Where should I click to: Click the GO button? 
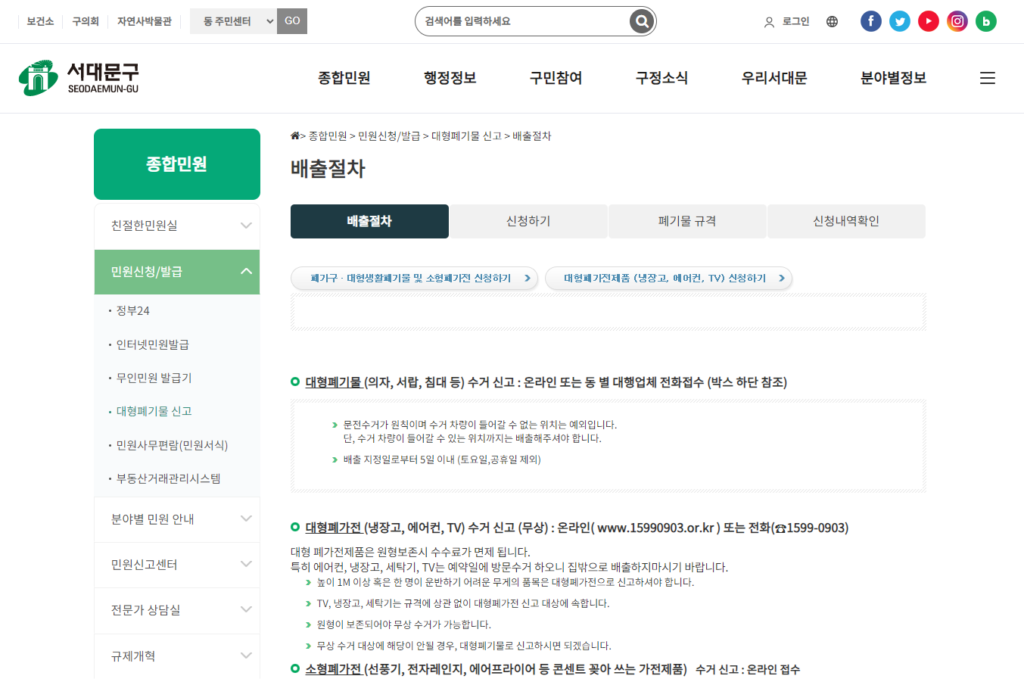[x=292, y=22]
